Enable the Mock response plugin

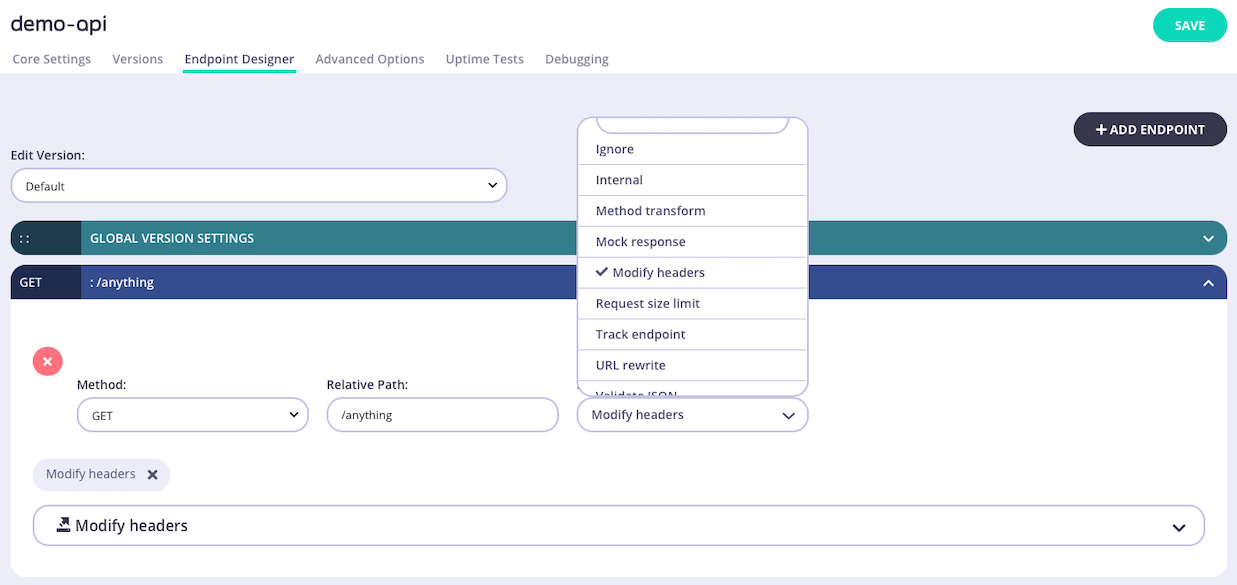coord(641,241)
